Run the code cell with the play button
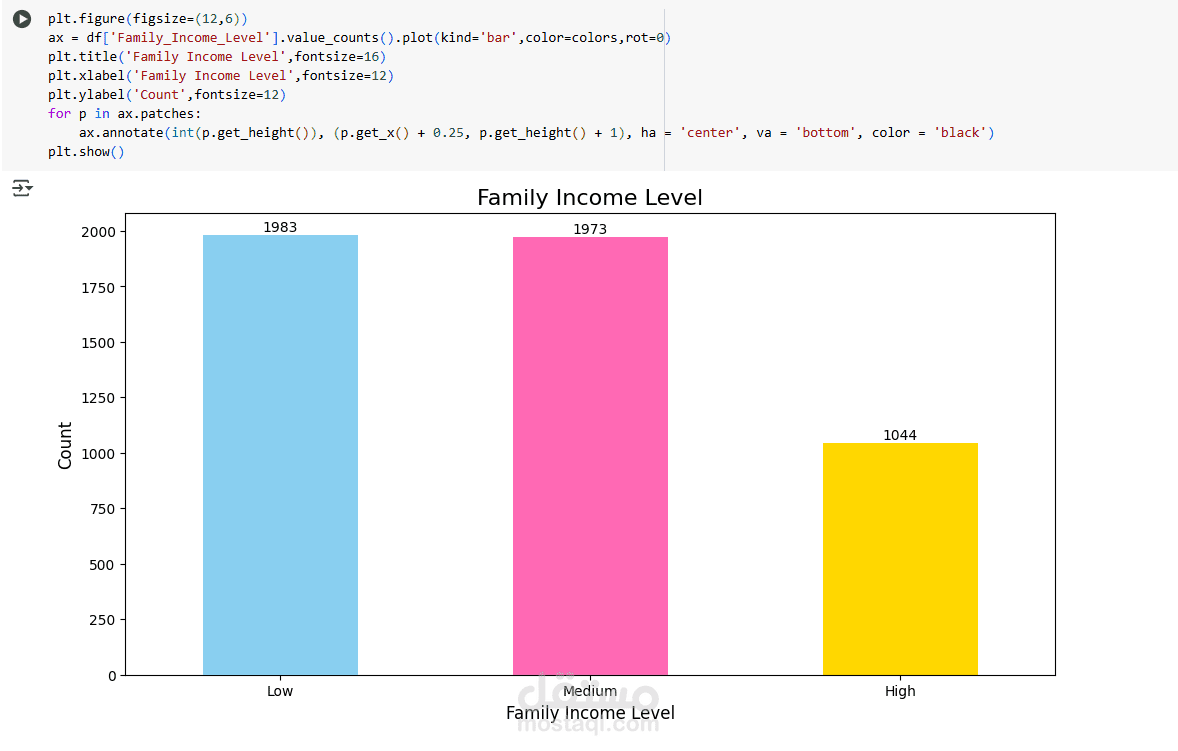 click(22, 19)
